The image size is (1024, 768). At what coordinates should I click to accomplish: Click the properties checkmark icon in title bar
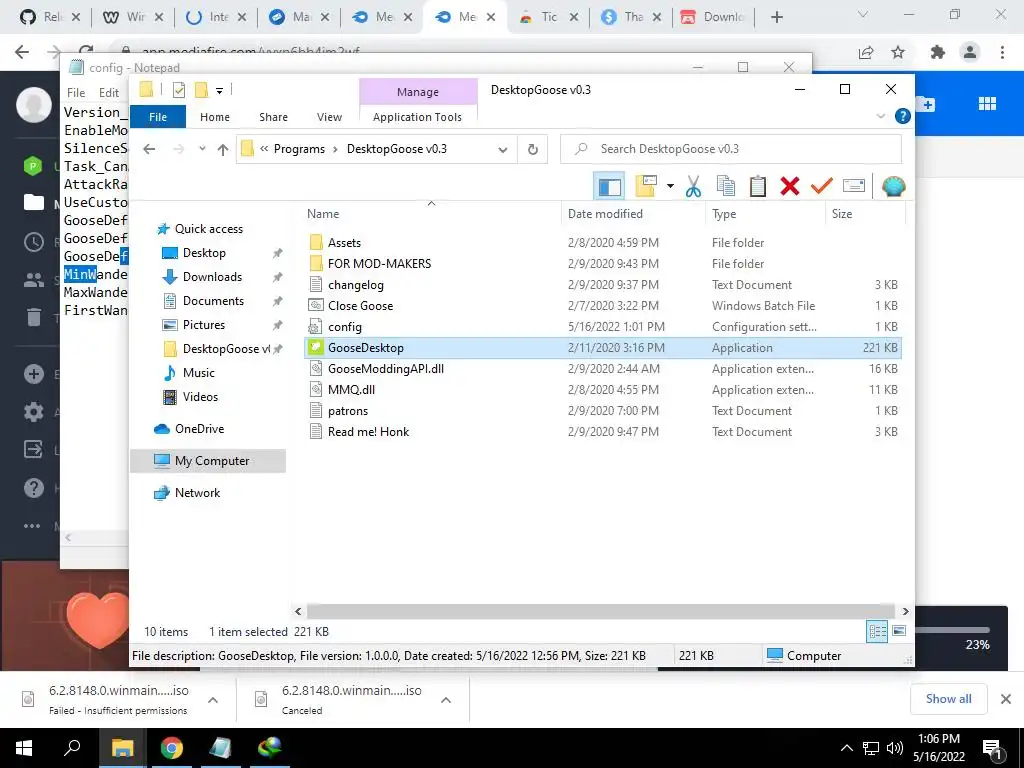pyautogui.click(x=178, y=90)
